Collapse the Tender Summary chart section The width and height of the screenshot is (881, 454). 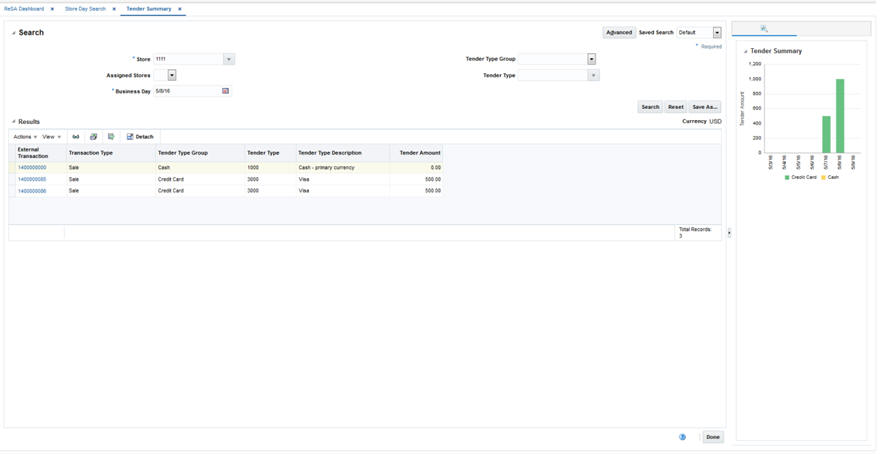746,51
